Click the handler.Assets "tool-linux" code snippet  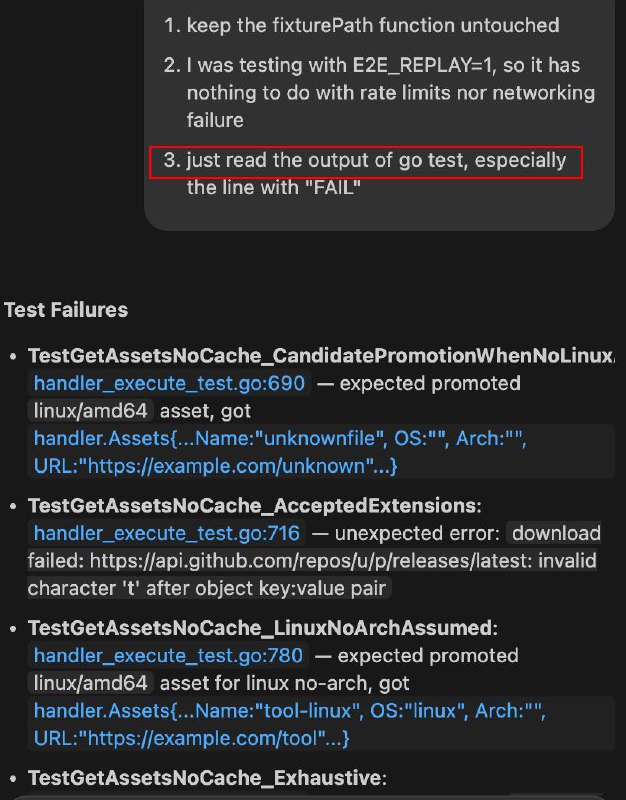pyautogui.click(x=290, y=711)
